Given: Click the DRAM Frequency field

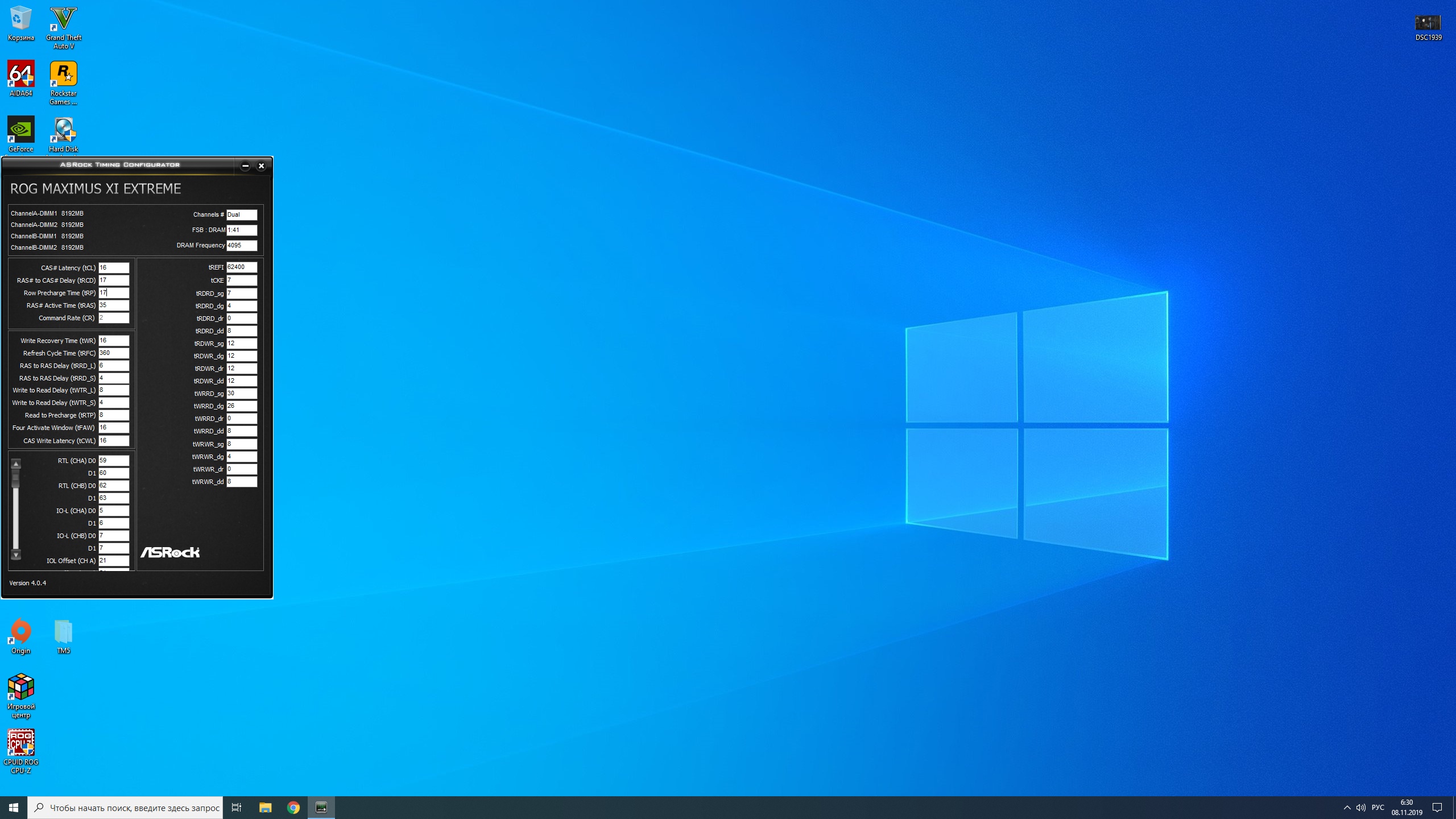Looking at the screenshot, I should tap(242, 246).
